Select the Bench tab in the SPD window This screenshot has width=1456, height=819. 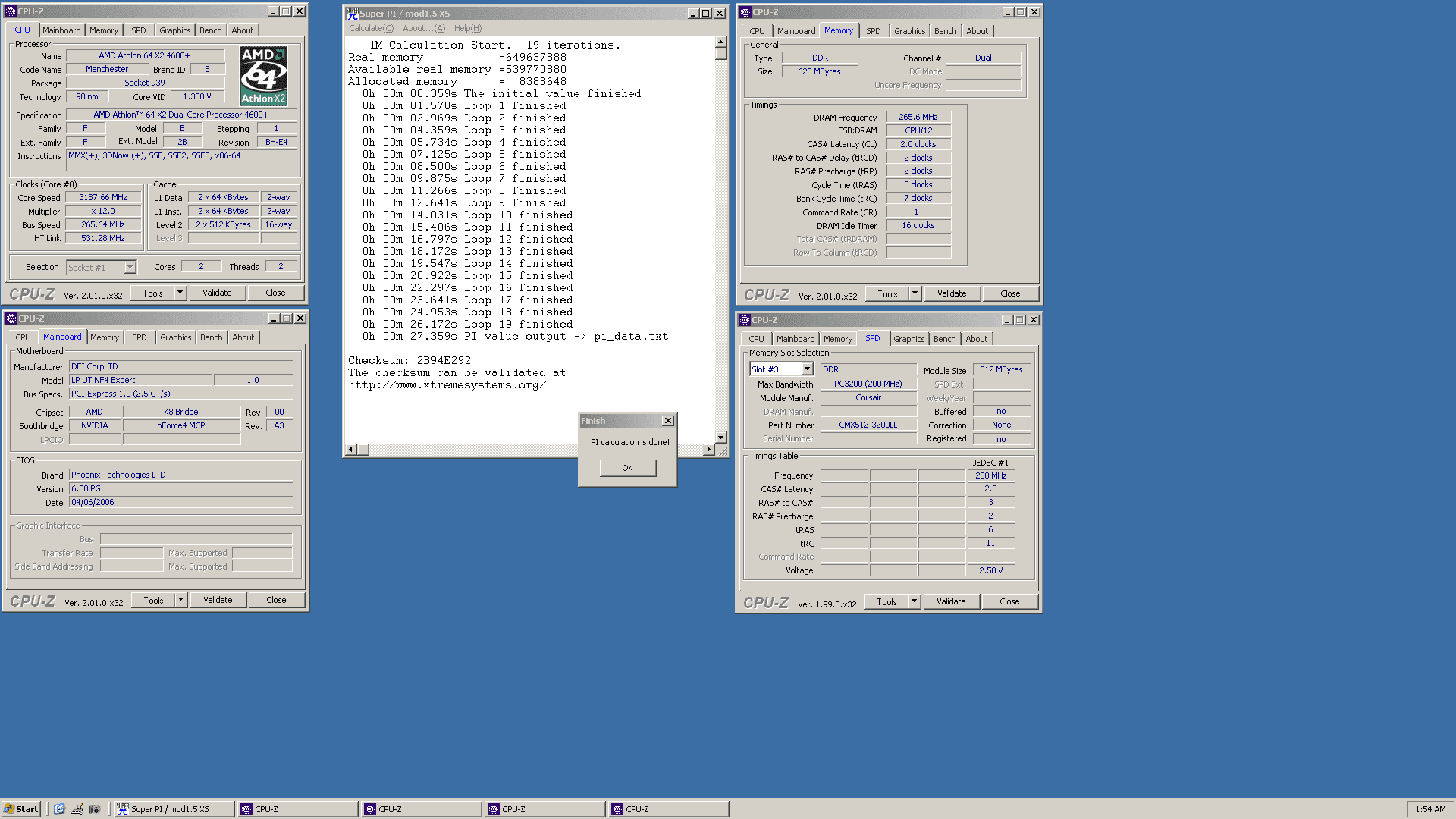point(945,339)
